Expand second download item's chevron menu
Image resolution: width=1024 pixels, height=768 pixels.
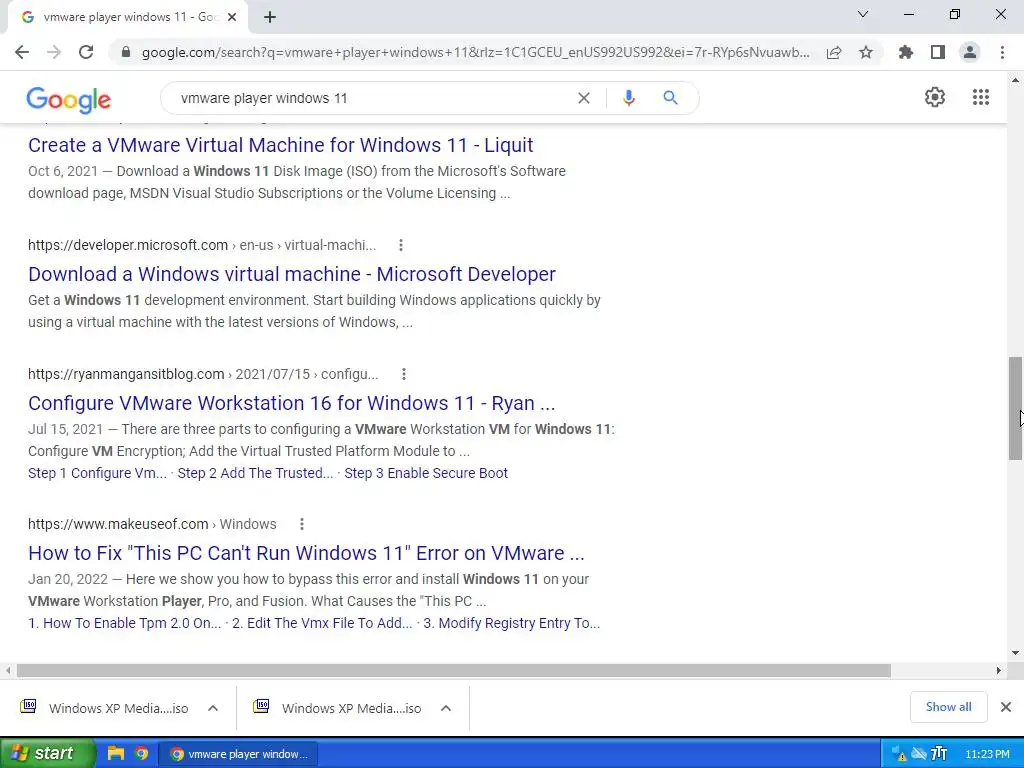click(x=446, y=708)
